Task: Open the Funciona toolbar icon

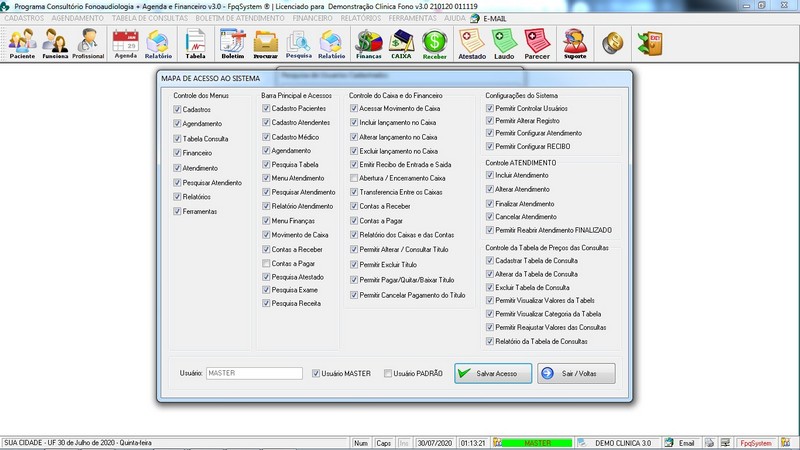Action: [55, 44]
